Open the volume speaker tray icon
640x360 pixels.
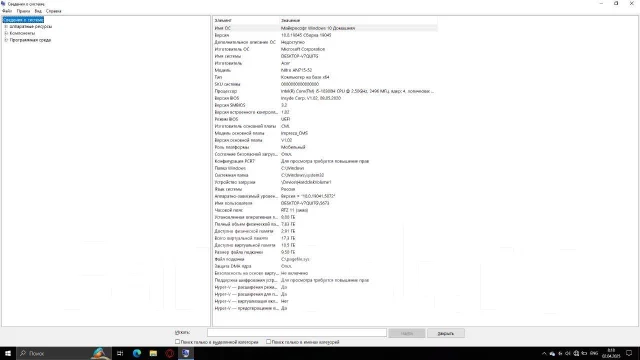(x=568, y=353)
